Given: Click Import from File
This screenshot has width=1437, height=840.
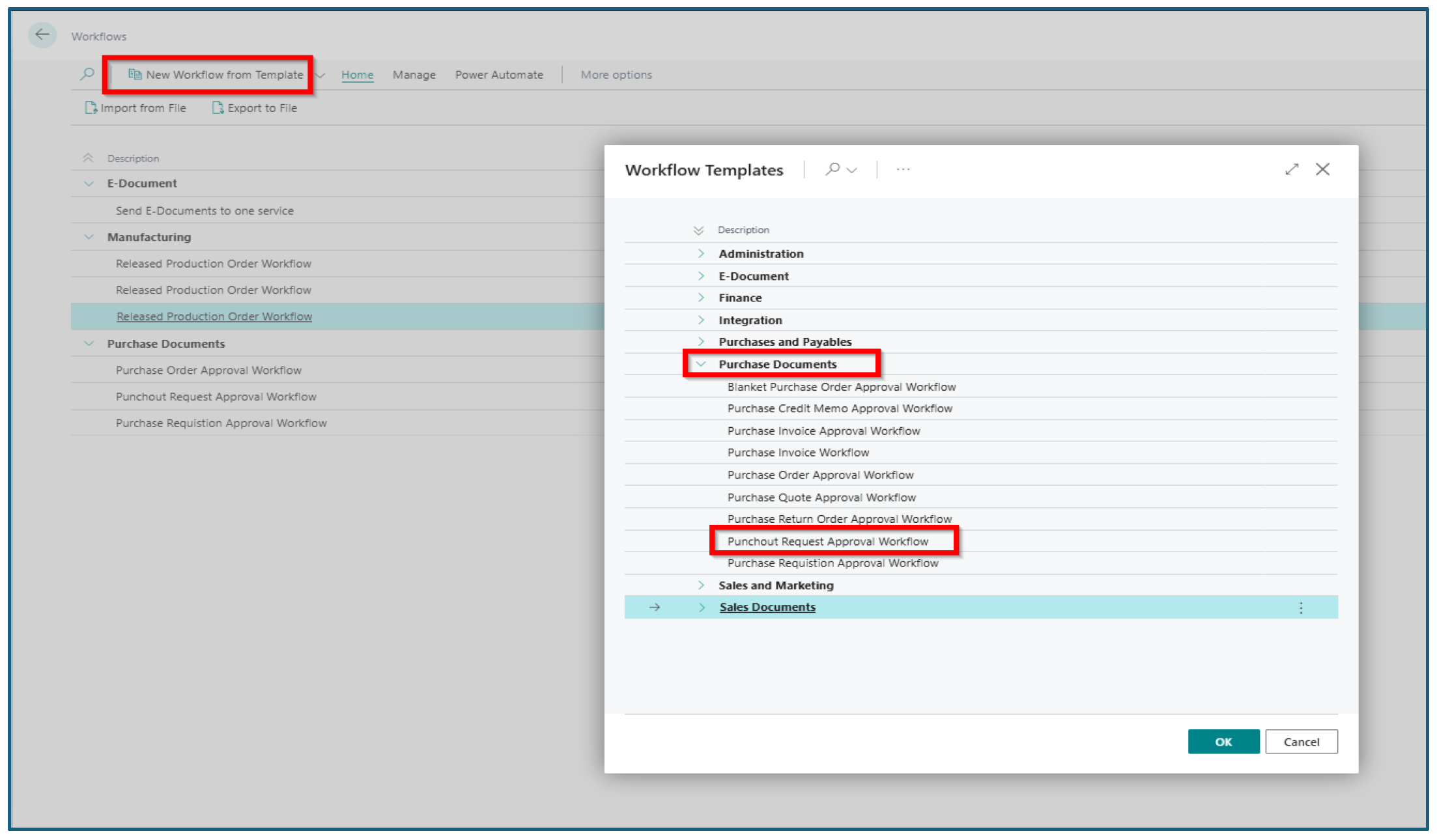Looking at the screenshot, I should (x=135, y=108).
